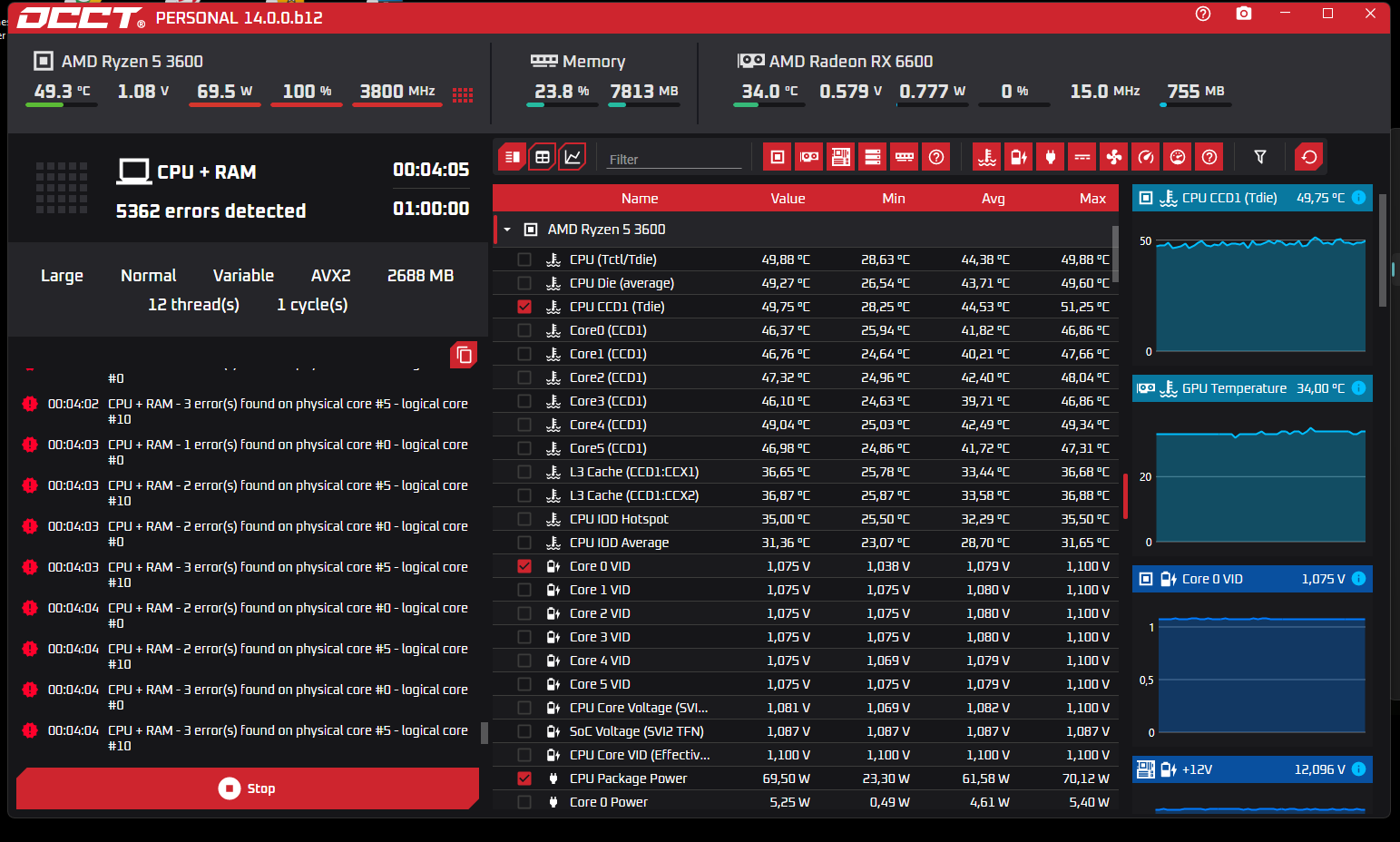Reset sensor min/max values
The height and width of the screenshot is (842, 1400).
pos(1308,157)
